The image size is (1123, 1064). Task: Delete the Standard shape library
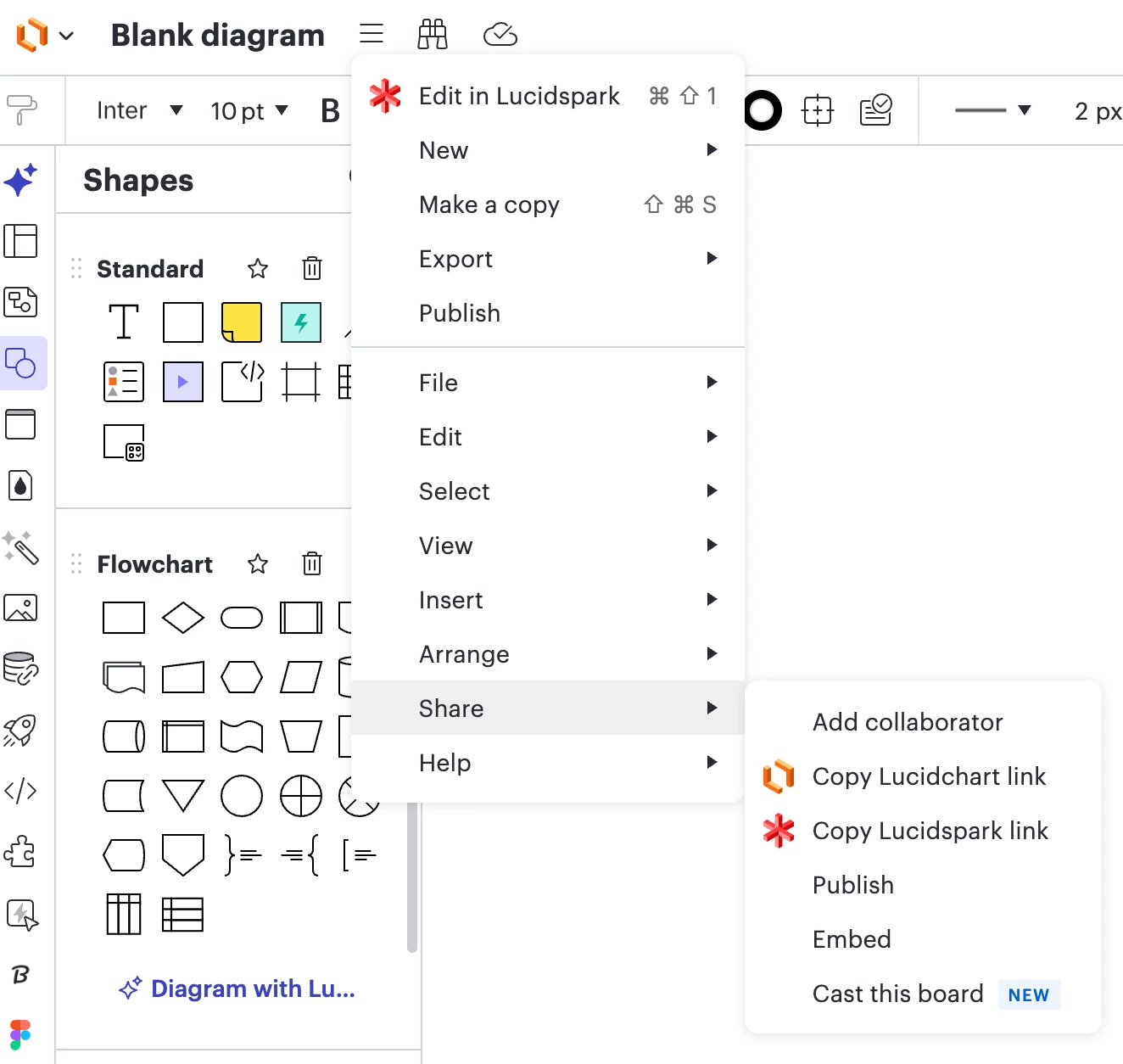pos(312,269)
